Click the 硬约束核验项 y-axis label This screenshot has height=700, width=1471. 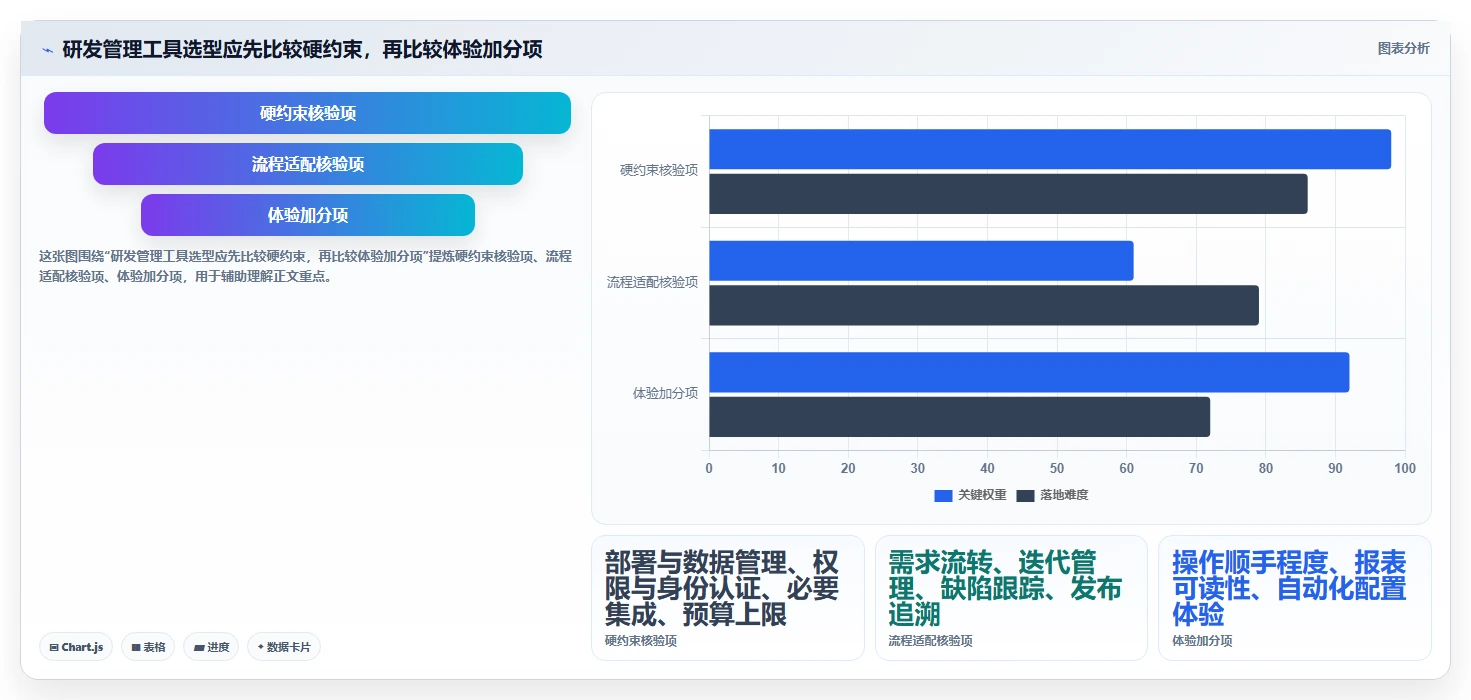[x=659, y=171]
